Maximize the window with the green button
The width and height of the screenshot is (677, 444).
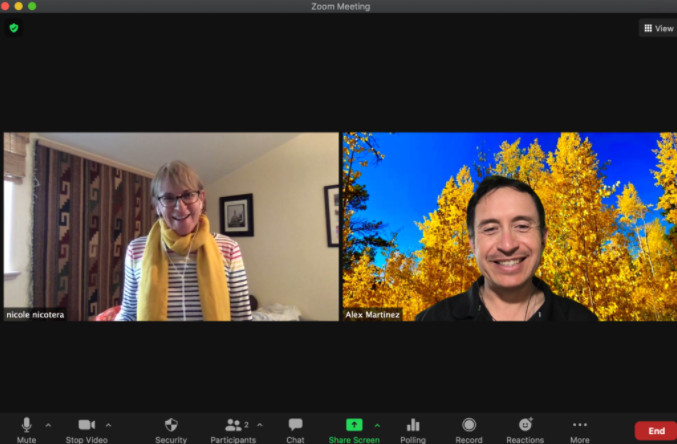click(x=32, y=6)
